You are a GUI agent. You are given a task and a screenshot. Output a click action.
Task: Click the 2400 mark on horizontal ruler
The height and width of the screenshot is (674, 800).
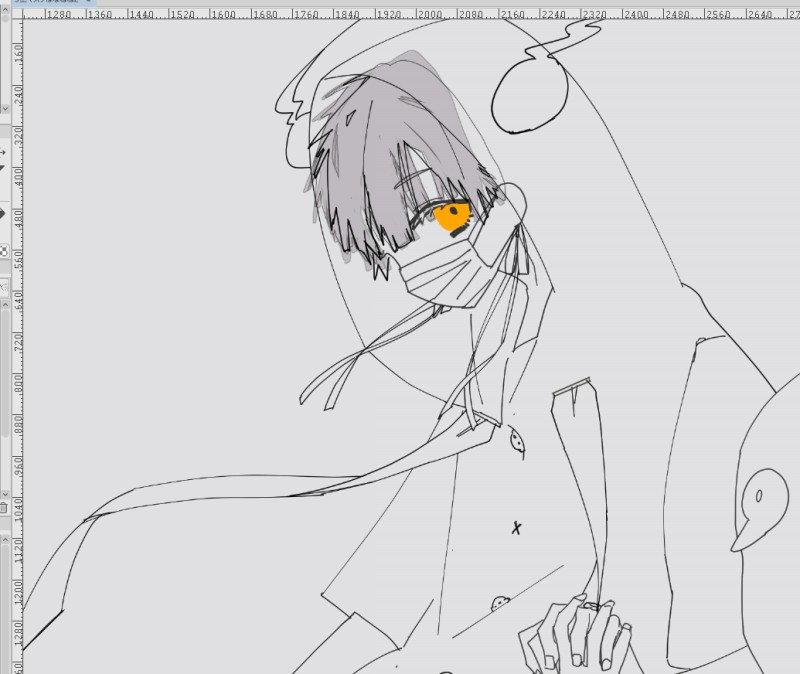(x=636, y=15)
